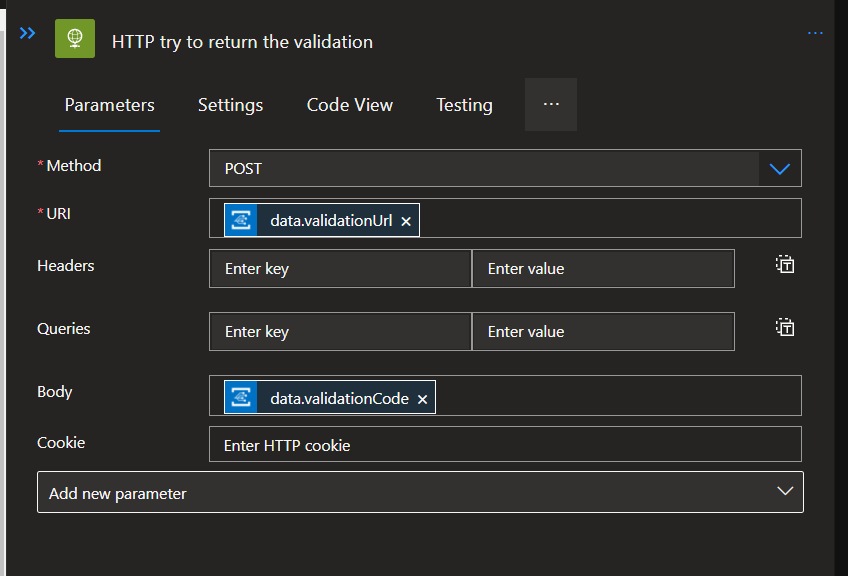Open the overflow tab menu beside Testing
The image size is (848, 576).
550,104
